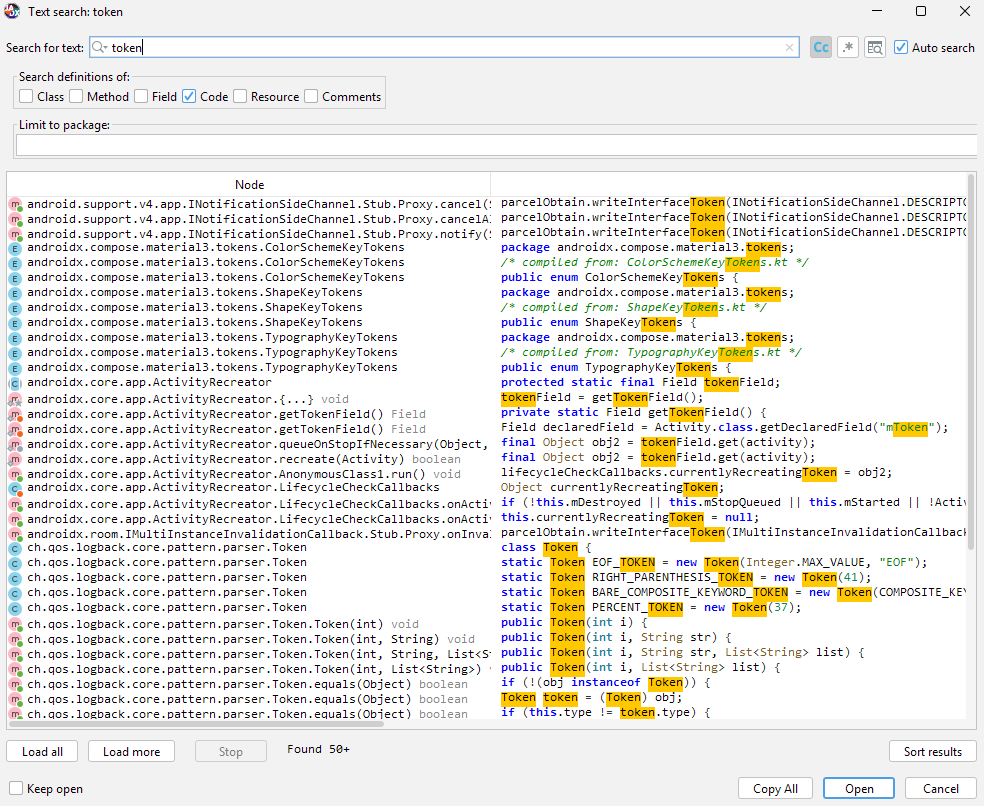Click Copy All button
The height and width of the screenshot is (806, 984).
click(775, 789)
